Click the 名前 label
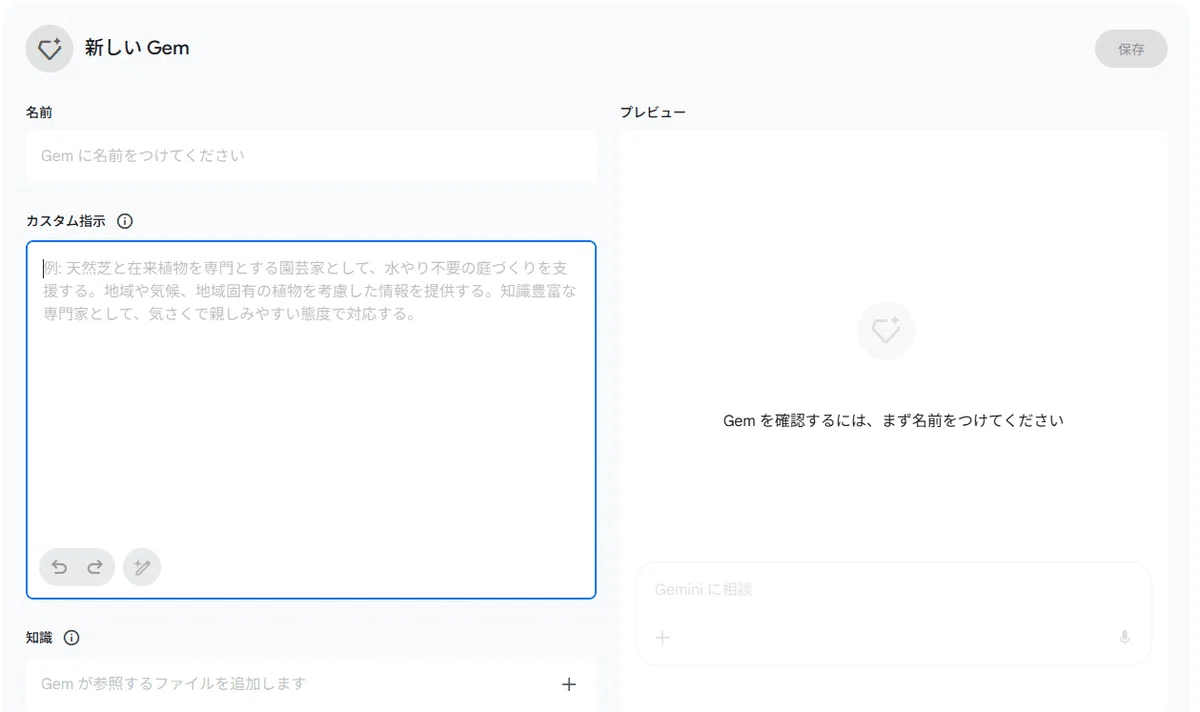Screen dimensions: 1200x712 point(39,113)
